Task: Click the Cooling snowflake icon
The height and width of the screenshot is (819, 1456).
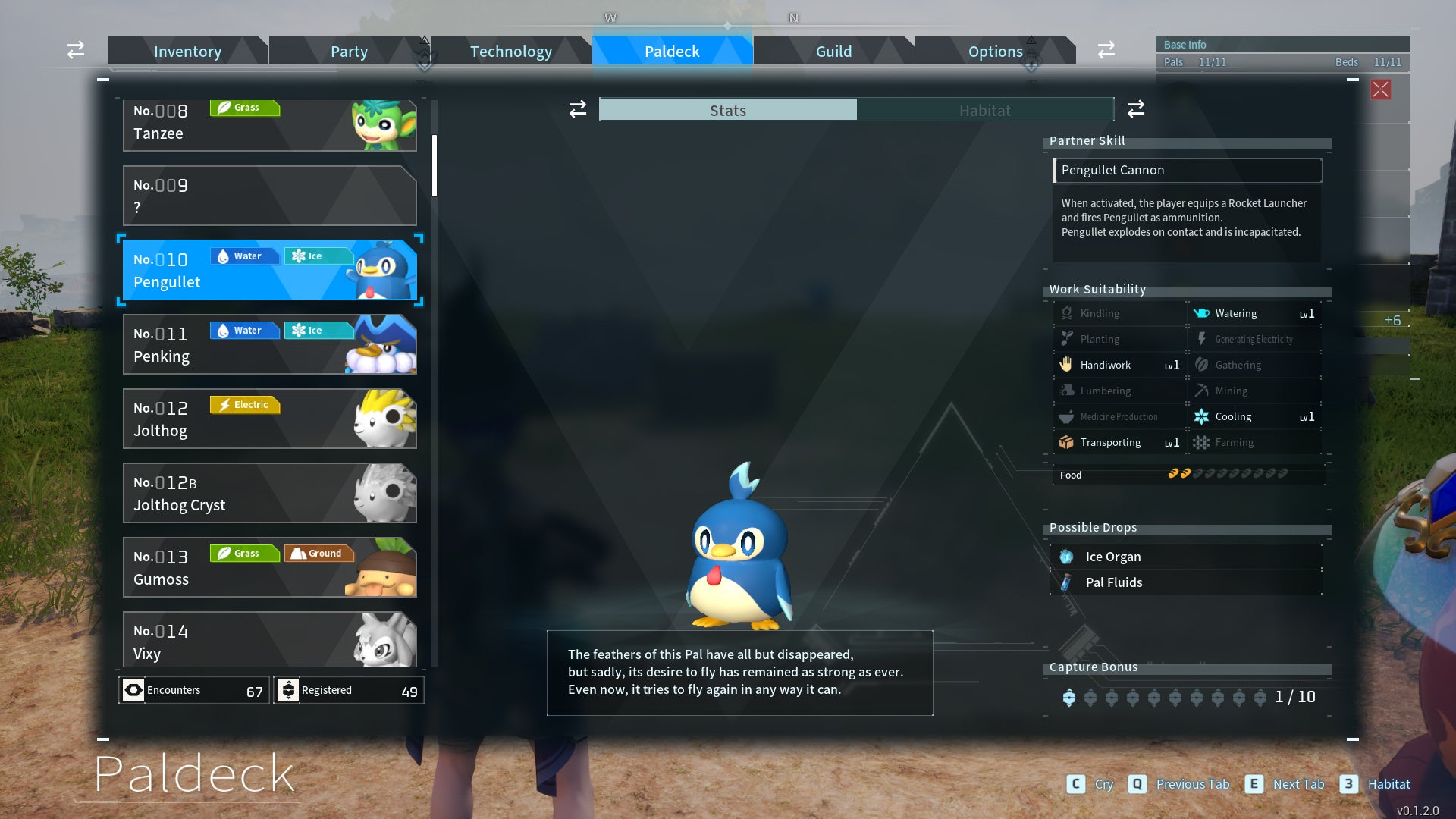Action: click(1201, 416)
